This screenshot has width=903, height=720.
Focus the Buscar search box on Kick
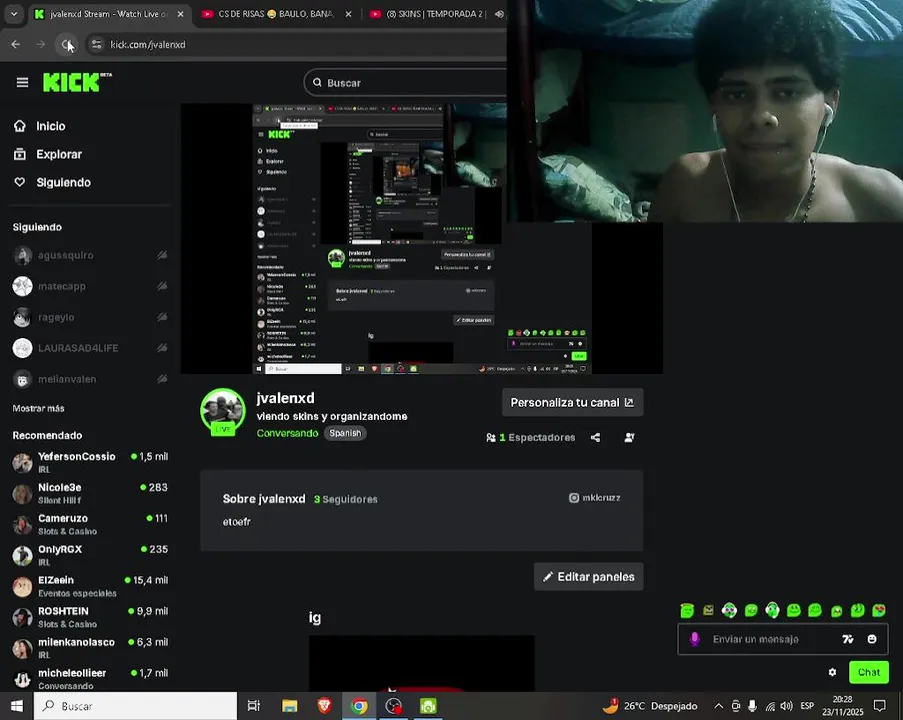tap(405, 83)
